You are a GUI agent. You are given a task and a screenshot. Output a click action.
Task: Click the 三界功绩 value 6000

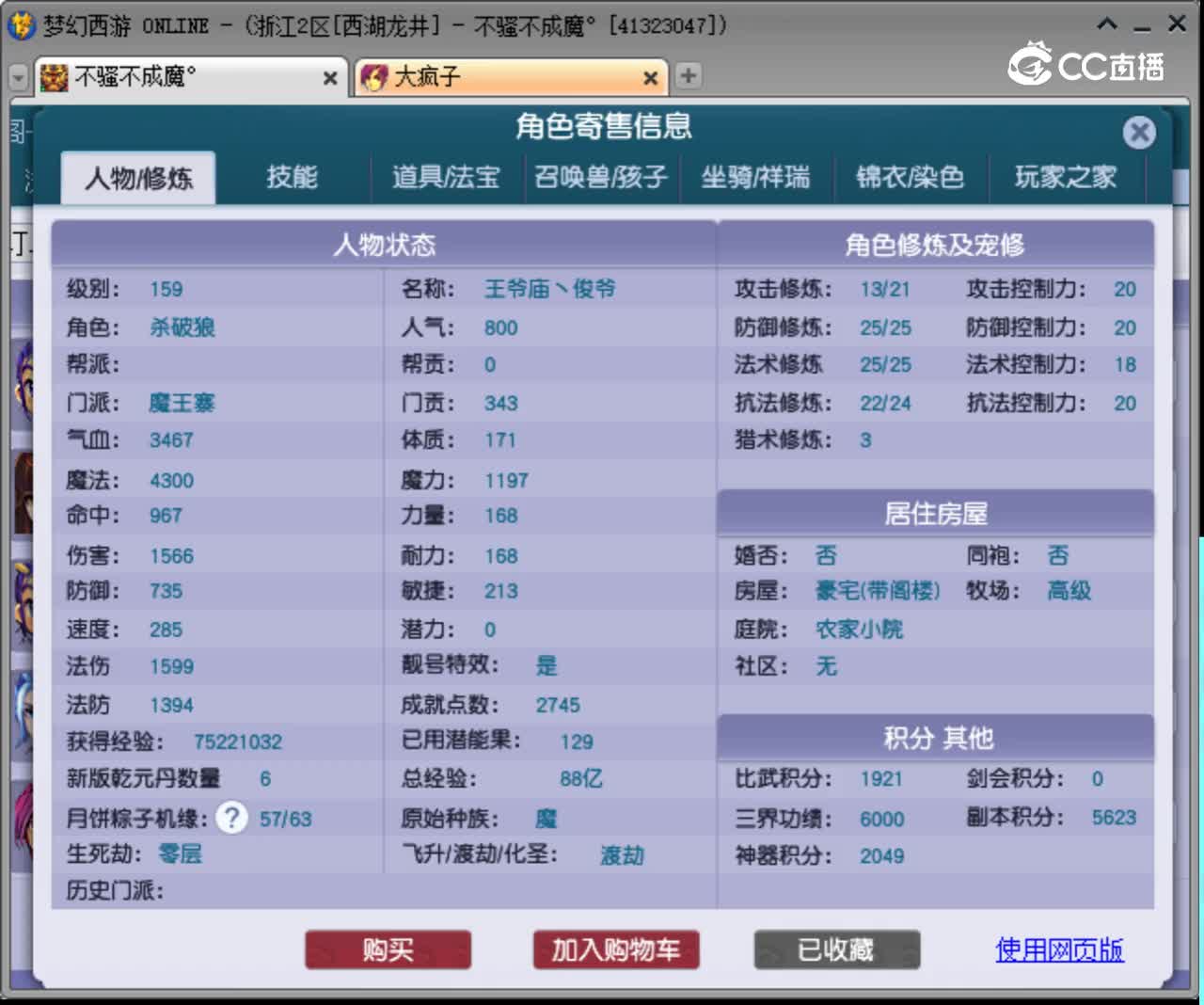(x=882, y=819)
